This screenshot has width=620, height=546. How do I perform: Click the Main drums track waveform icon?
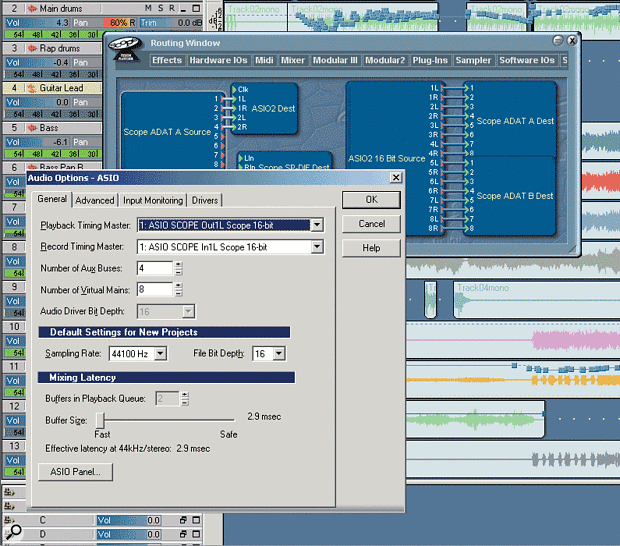point(32,8)
